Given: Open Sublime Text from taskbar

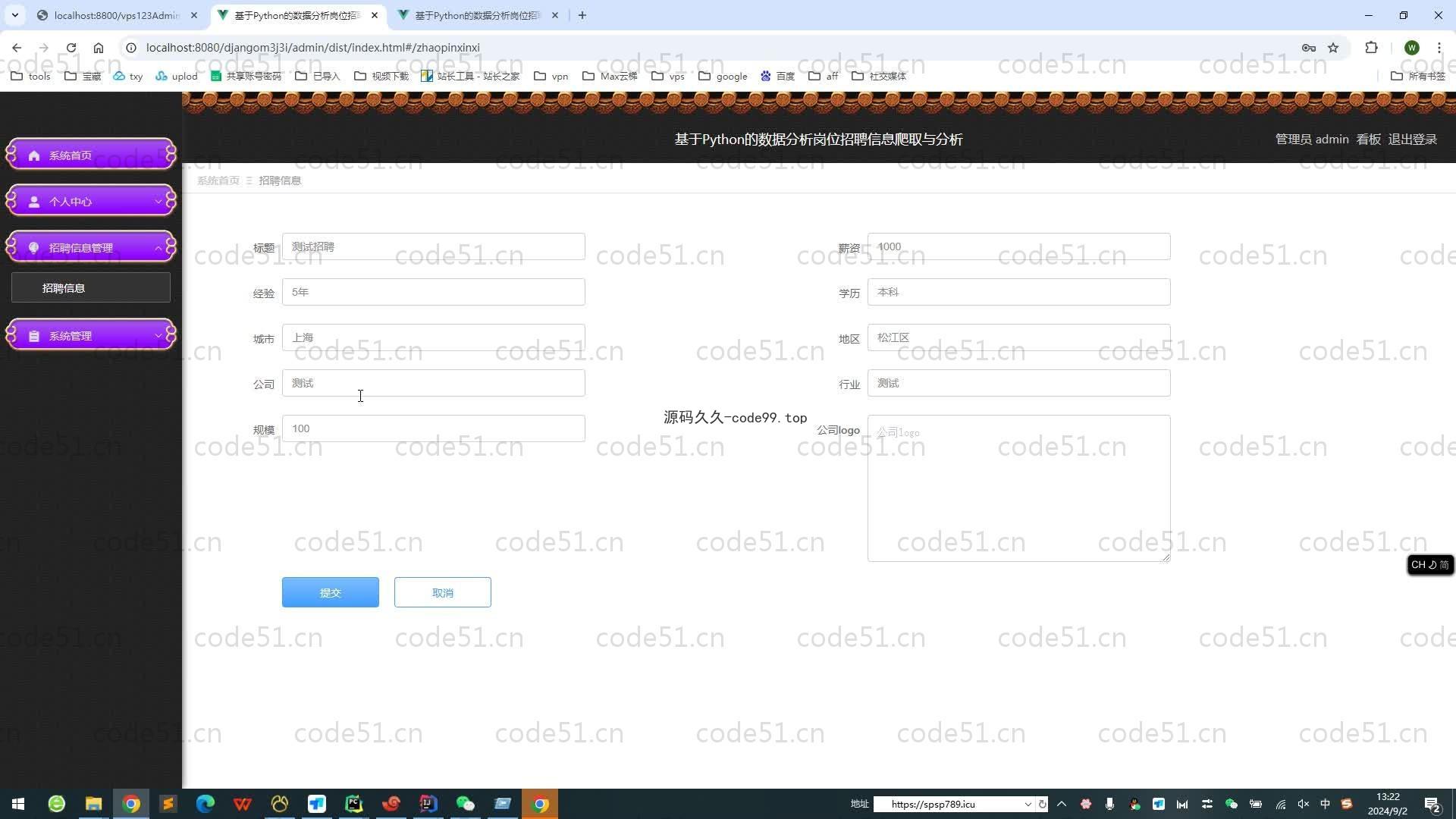Looking at the screenshot, I should 168,804.
